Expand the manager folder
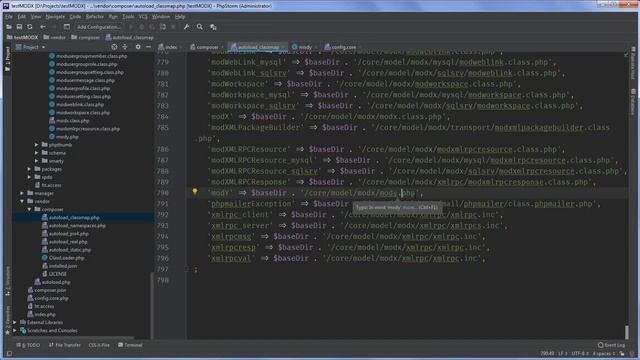 22,193
